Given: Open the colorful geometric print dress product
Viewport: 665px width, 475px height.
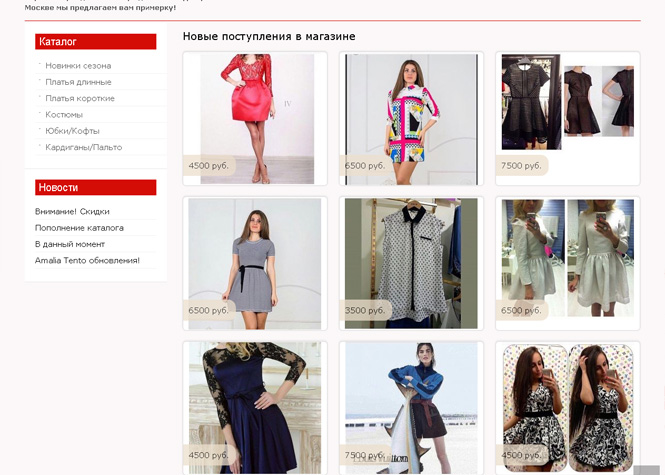Looking at the screenshot, I should pos(411,118).
